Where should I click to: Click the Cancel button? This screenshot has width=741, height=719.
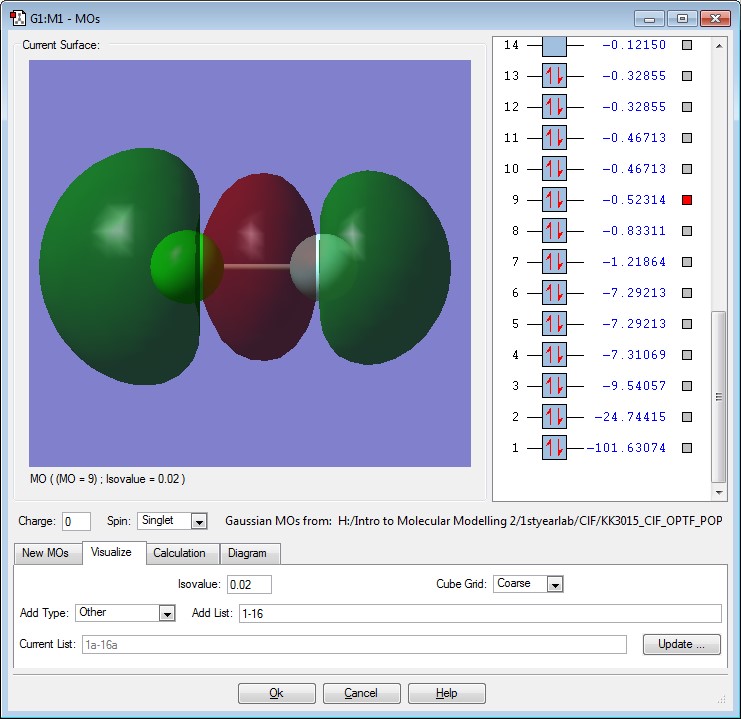pos(362,693)
